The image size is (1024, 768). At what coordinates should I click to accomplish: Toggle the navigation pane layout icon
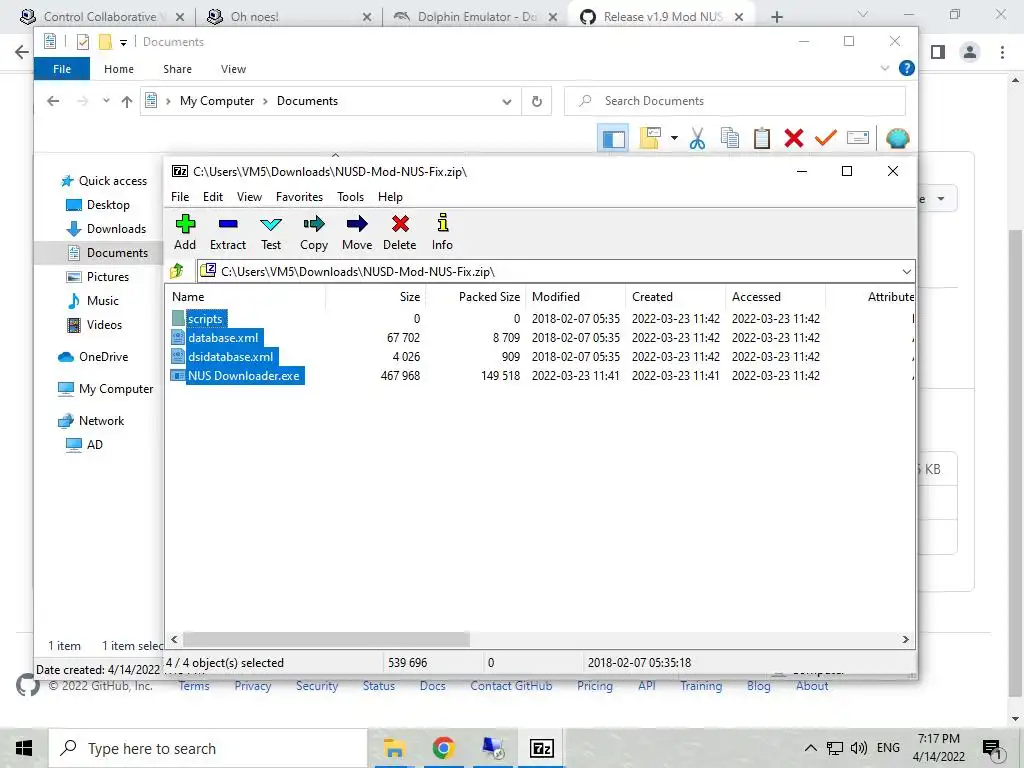(613, 138)
